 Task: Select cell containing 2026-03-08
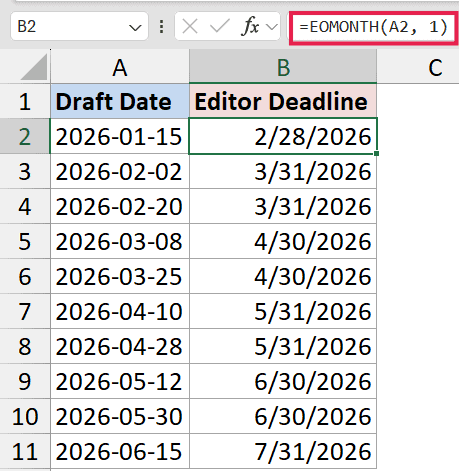pos(120,241)
